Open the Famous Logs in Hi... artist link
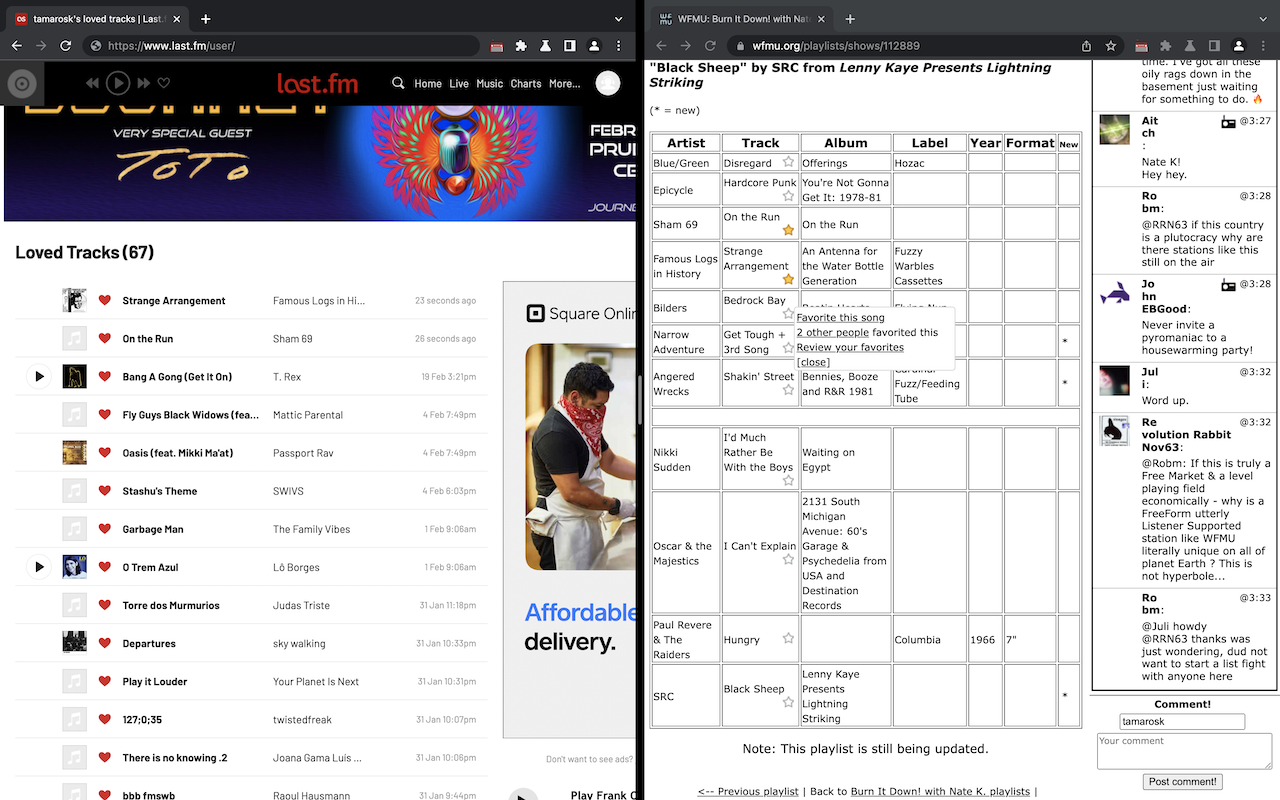The image size is (1280, 800). tap(319, 300)
